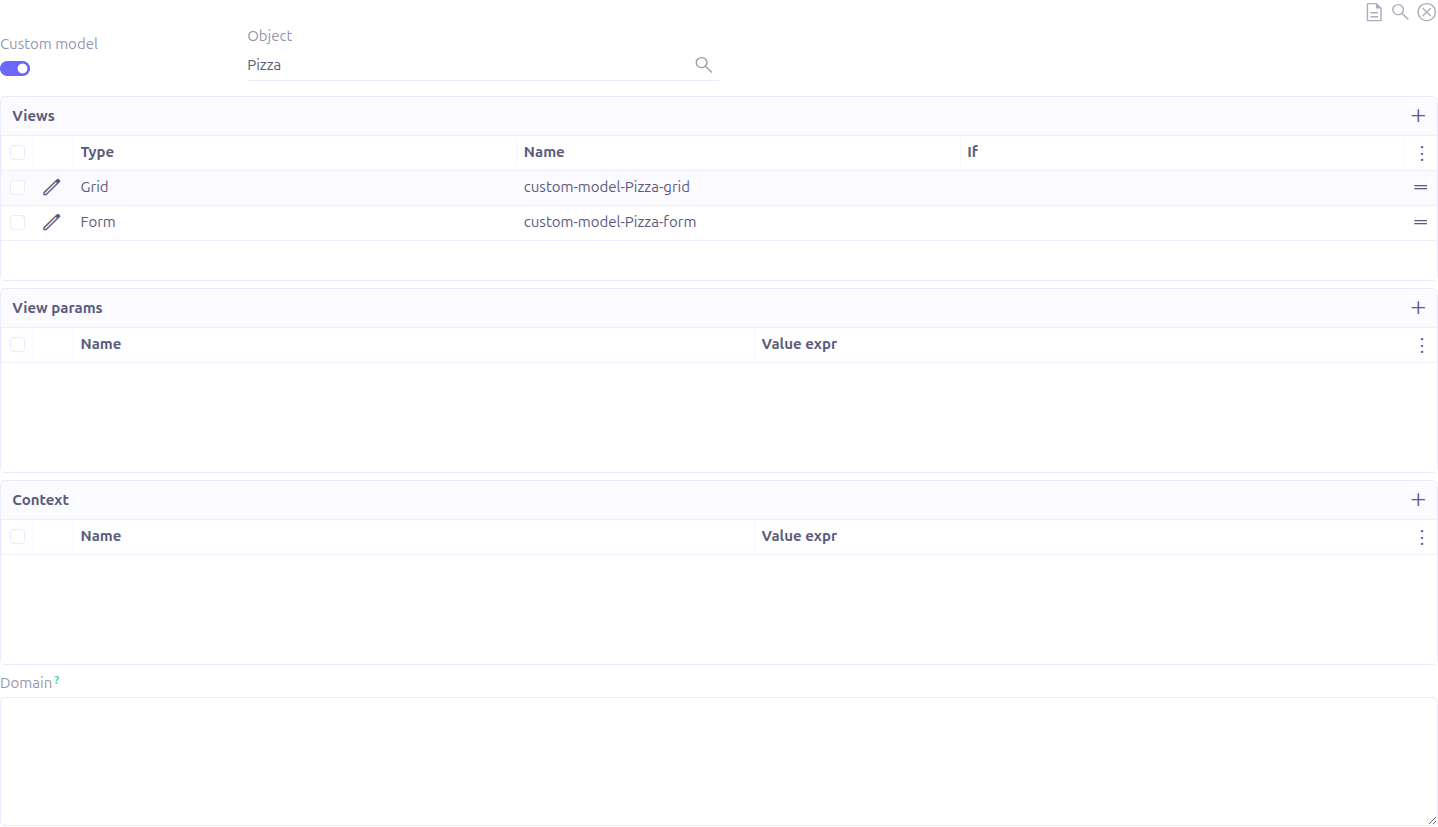Click inside the Object field showing Pizza
The width and height of the screenshot is (1438, 827).
[x=400, y=64]
